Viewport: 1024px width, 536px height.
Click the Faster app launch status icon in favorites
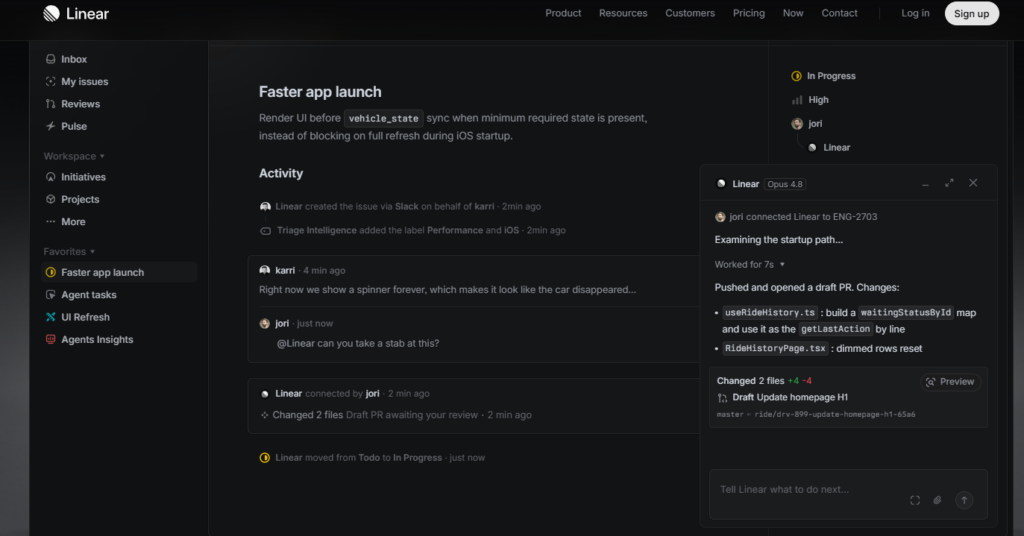(x=50, y=272)
